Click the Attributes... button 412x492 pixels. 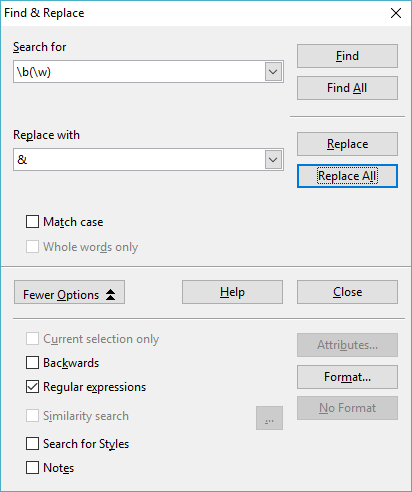[347, 345]
